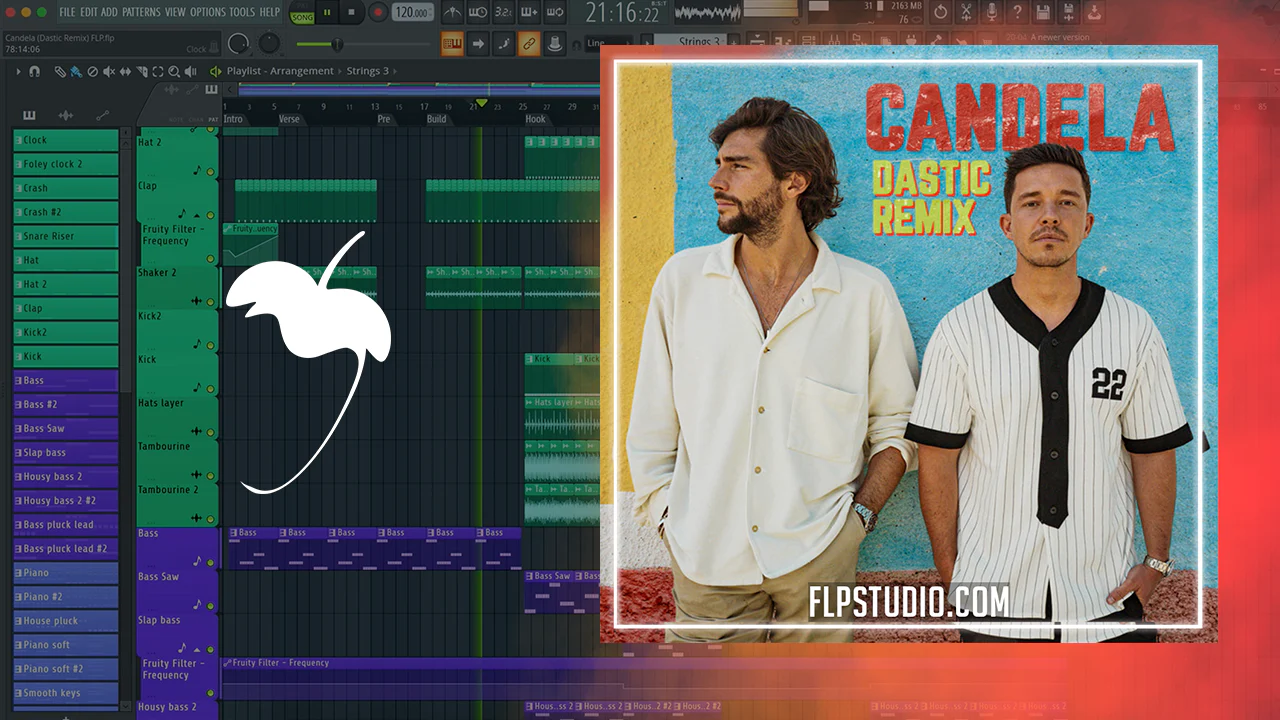Image resolution: width=1280 pixels, height=720 pixels.
Task: Select the Smooth keys pattern
Action: (66, 692)
